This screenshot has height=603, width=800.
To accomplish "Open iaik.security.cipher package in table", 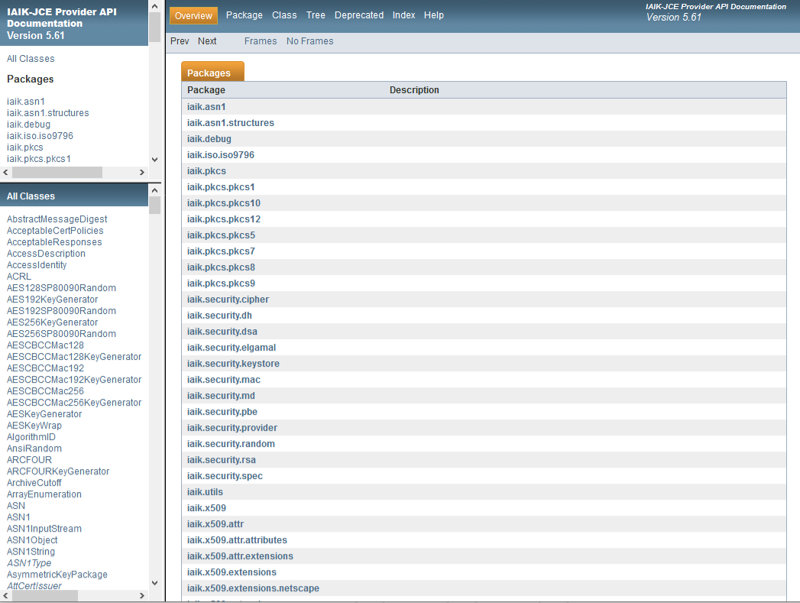I will 228,299.
